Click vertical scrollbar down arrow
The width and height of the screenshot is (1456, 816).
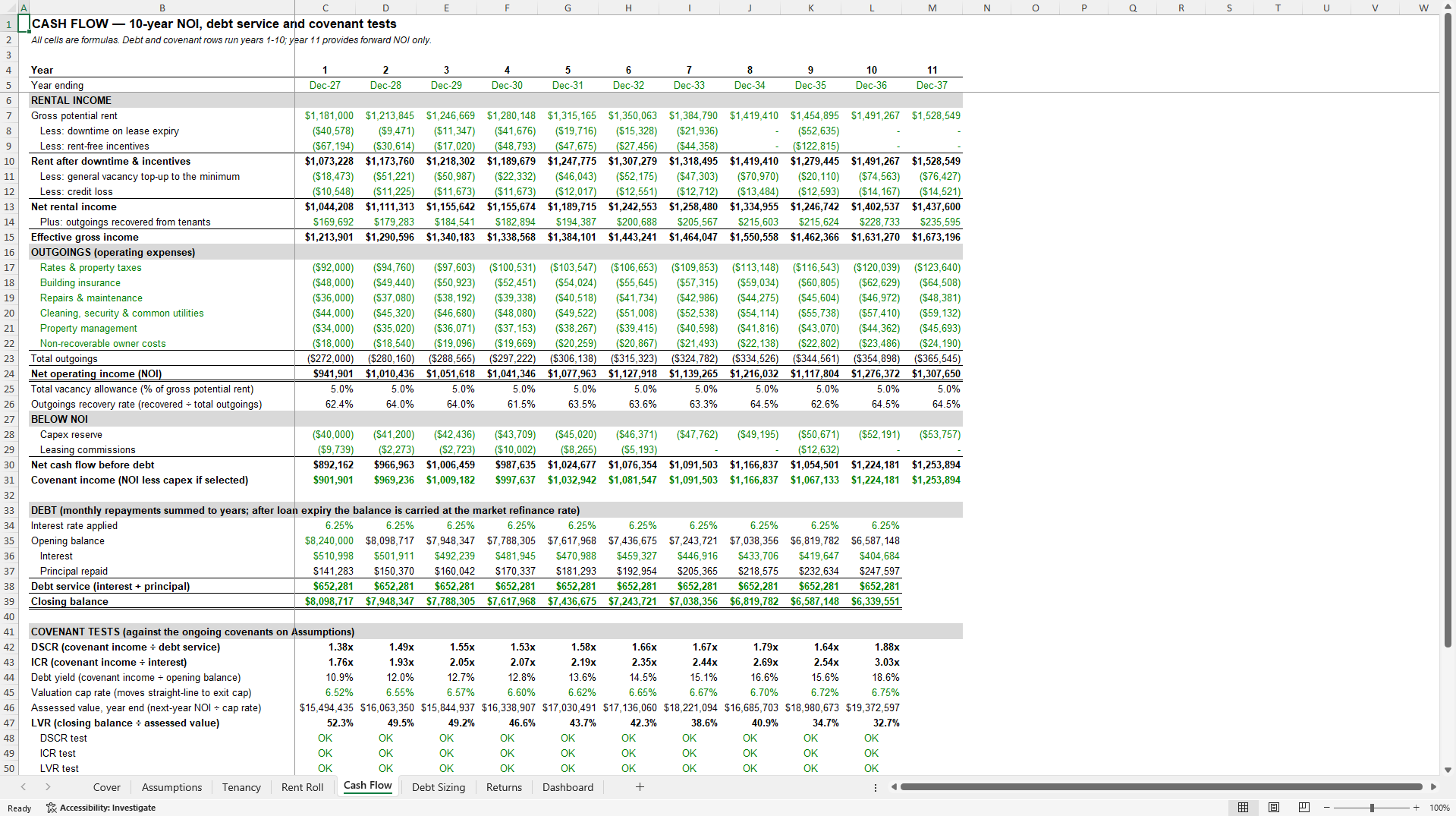pos(1448,770)
